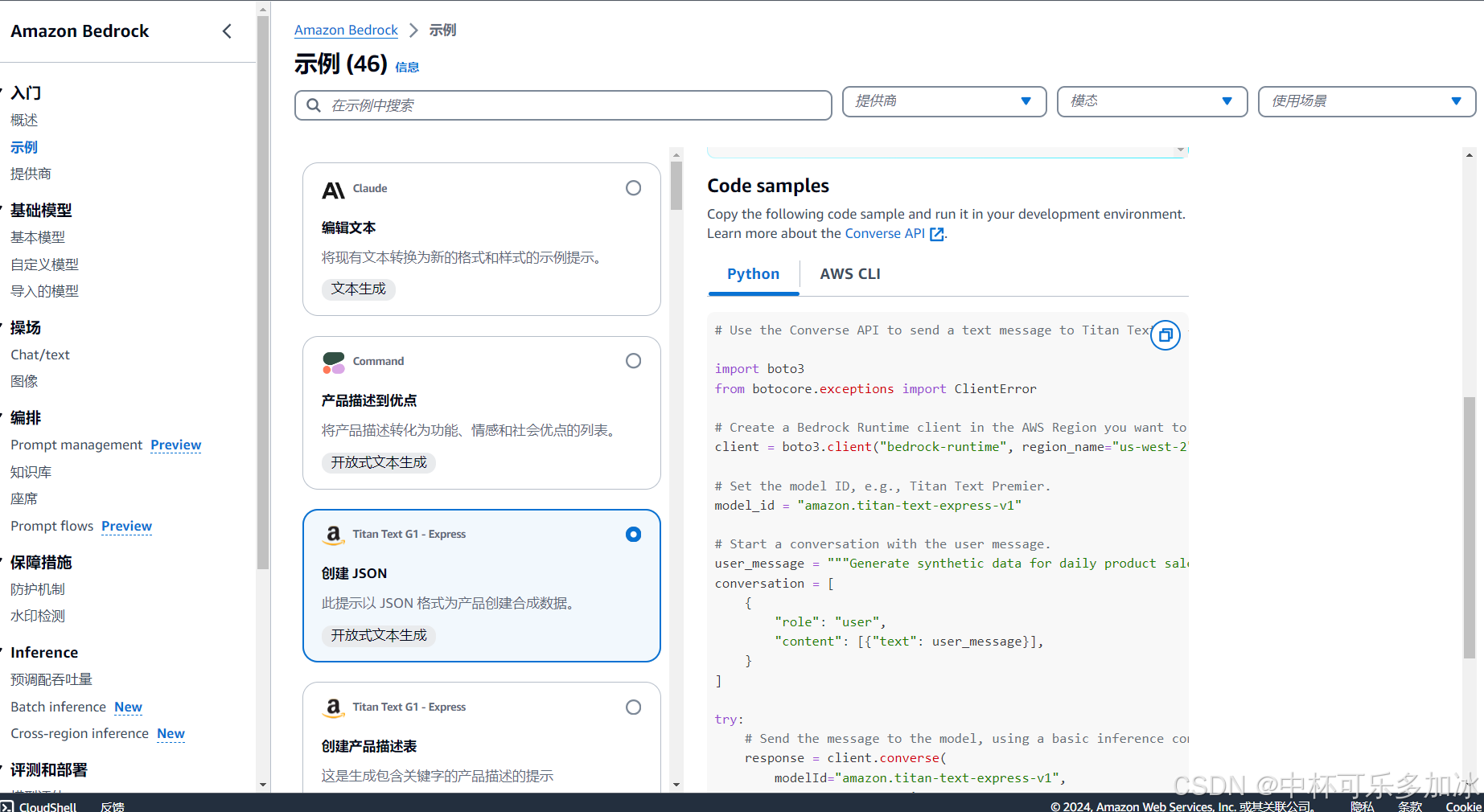Click the 编辑文本 card title
The image size is (1484, 812).
[348, 228]
